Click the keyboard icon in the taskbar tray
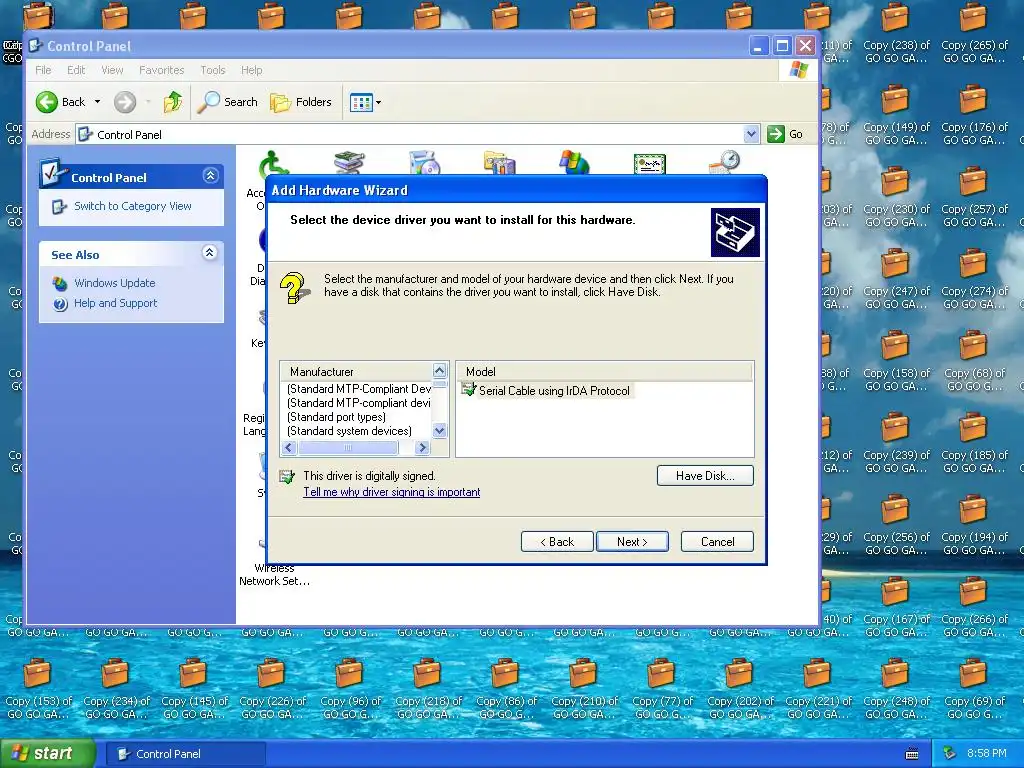1024x768 pixels. (x=912, y=754)
